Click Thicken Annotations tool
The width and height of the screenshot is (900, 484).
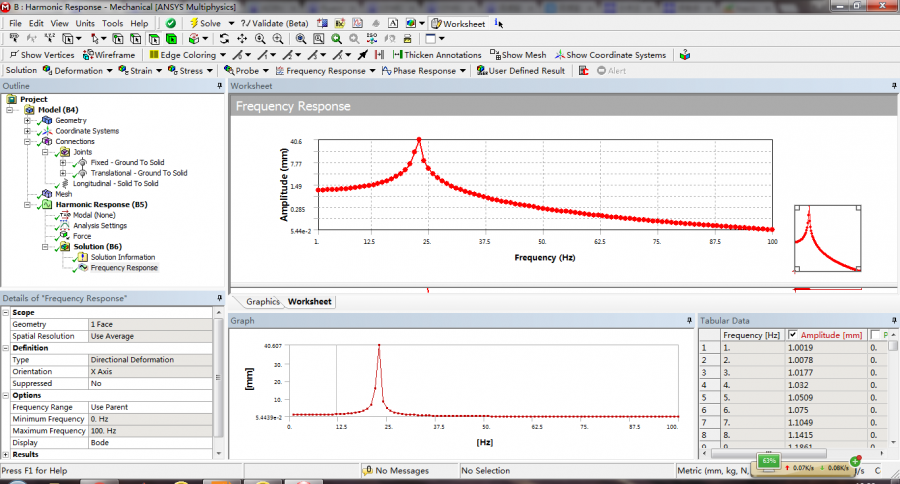pos(436,55)
